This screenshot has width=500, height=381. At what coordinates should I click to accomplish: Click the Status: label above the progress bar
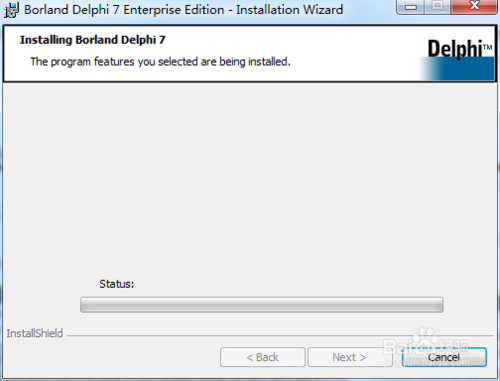coord(116,284)
